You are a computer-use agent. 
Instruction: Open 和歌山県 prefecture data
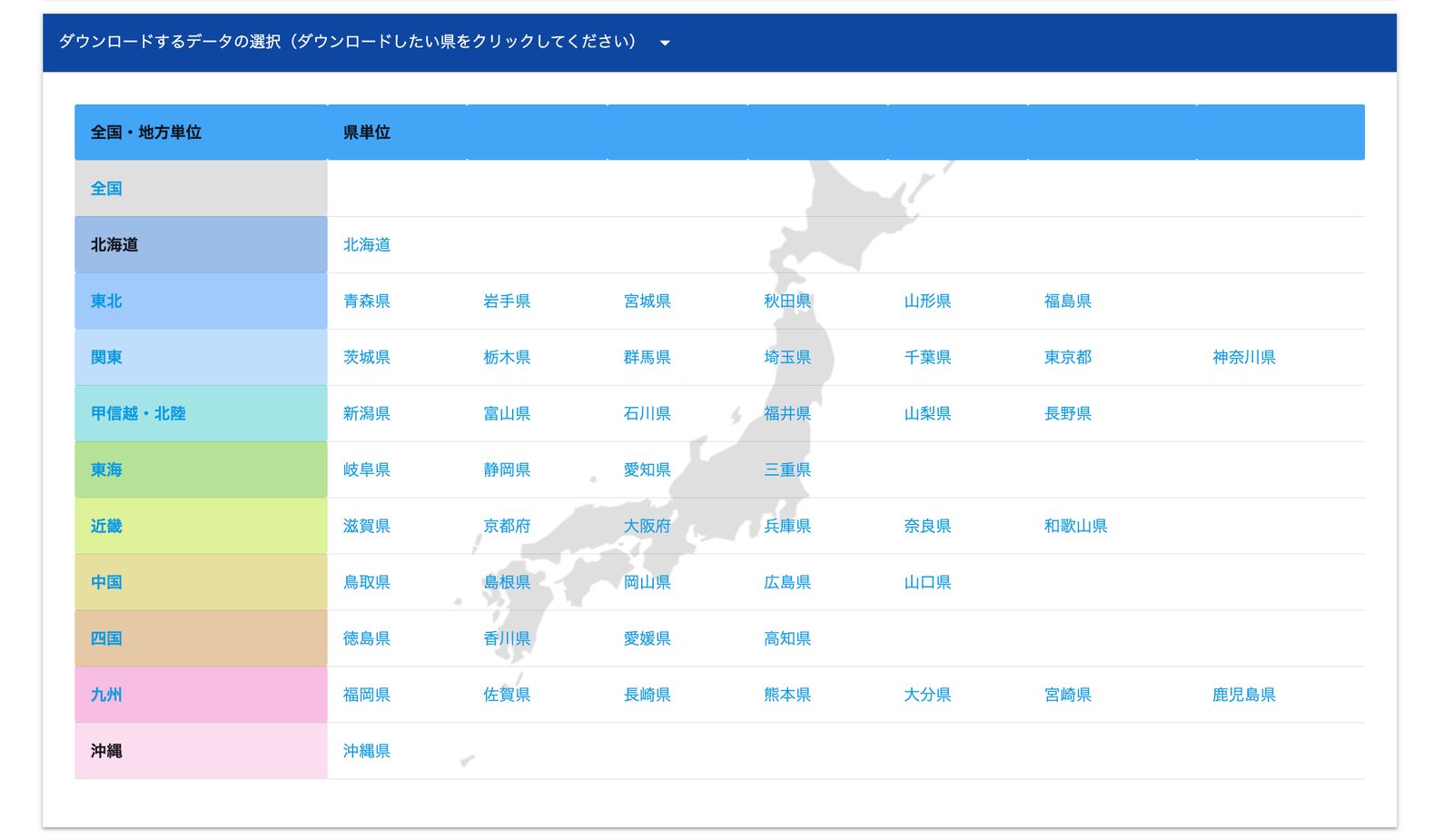tap(1076, 527)
